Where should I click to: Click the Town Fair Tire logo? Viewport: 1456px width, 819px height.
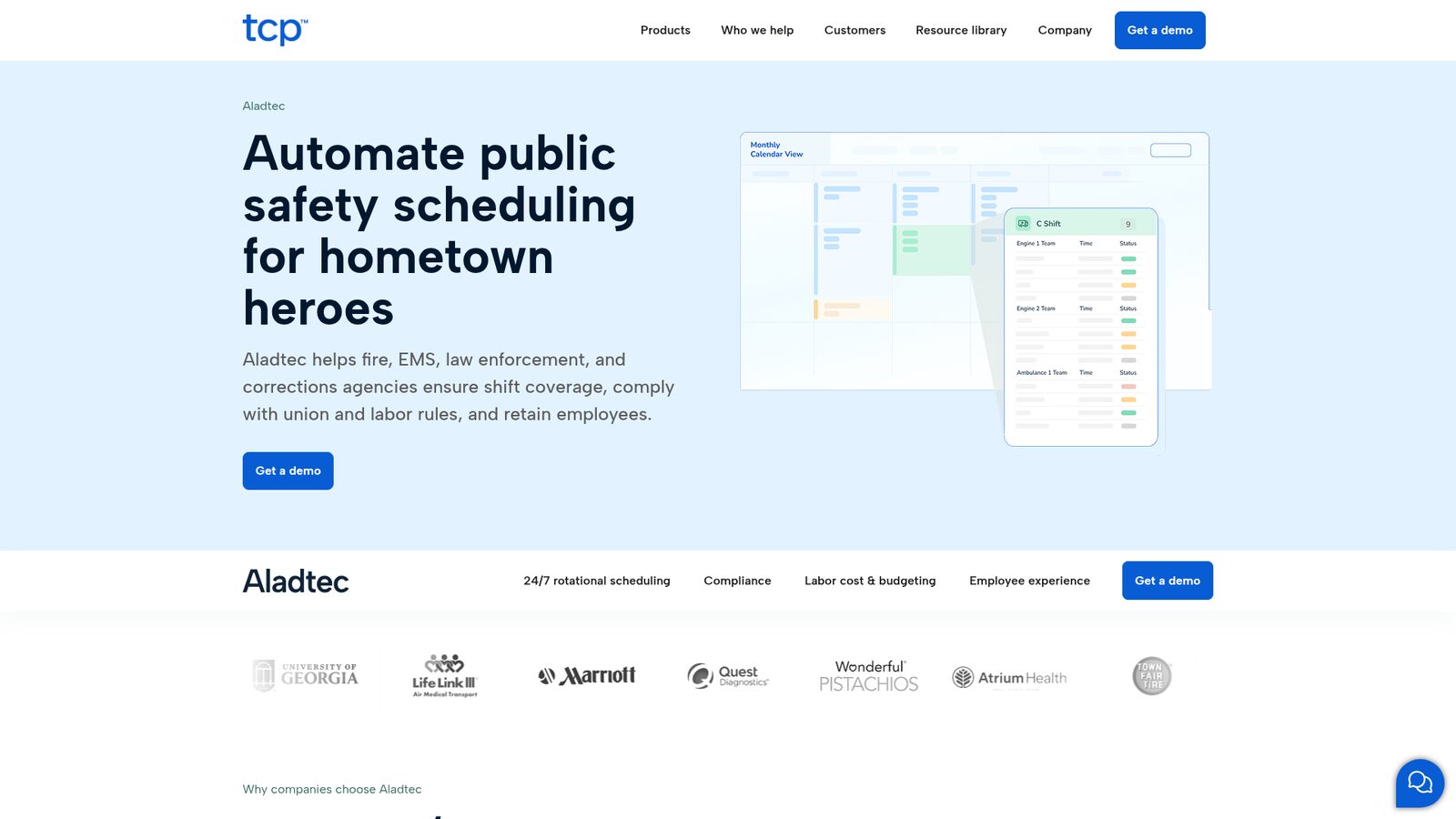pyautogui.click(x=1152, y=675)
